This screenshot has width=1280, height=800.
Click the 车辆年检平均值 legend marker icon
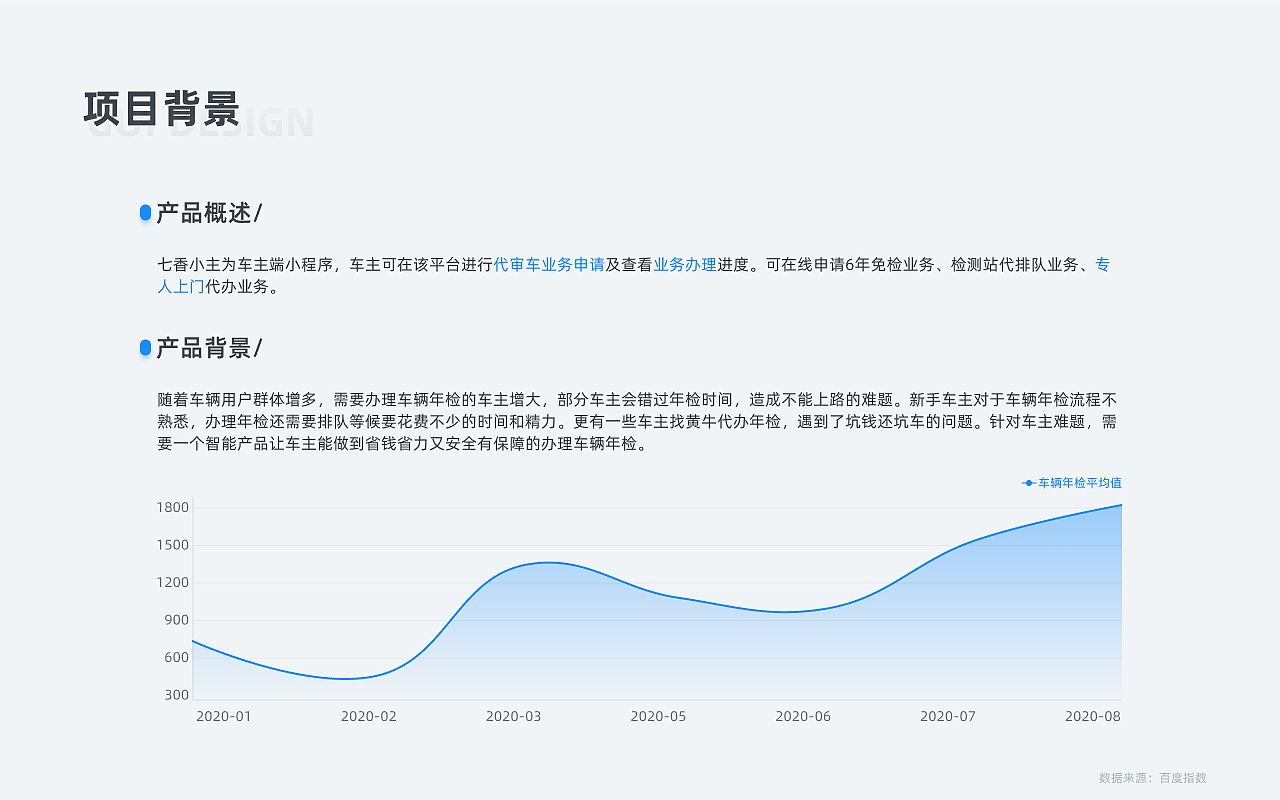tap(1028, 483)
